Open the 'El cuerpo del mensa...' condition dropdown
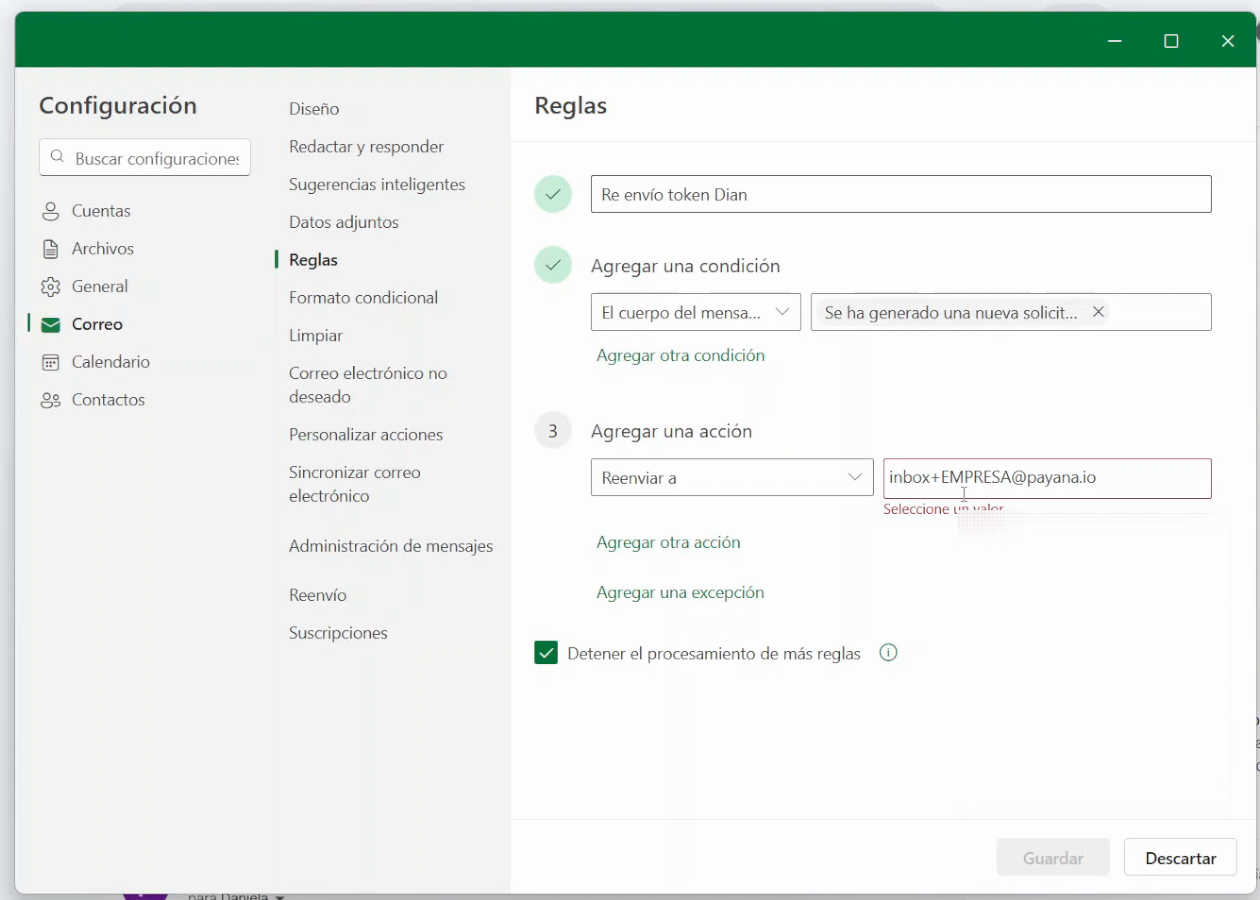1260x900 pixels. [696, 312]
